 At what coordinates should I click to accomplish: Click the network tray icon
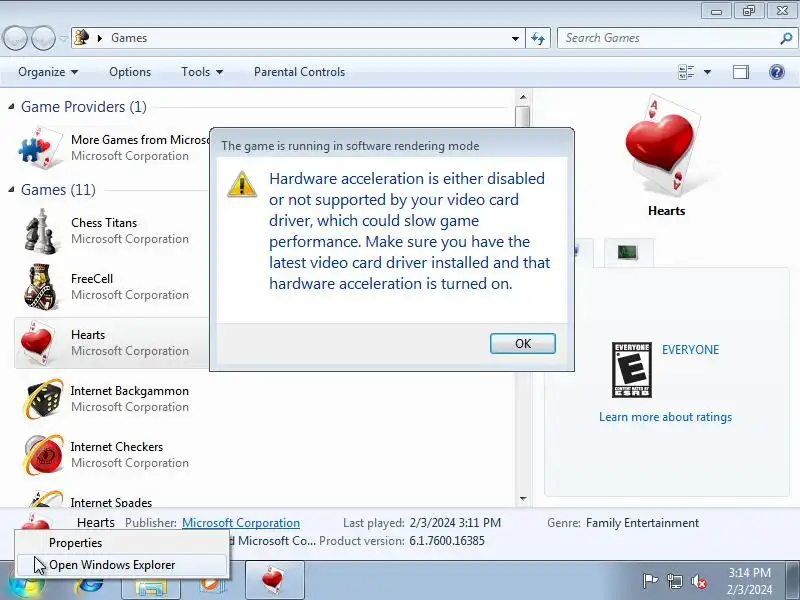click(x=674, y=581)
